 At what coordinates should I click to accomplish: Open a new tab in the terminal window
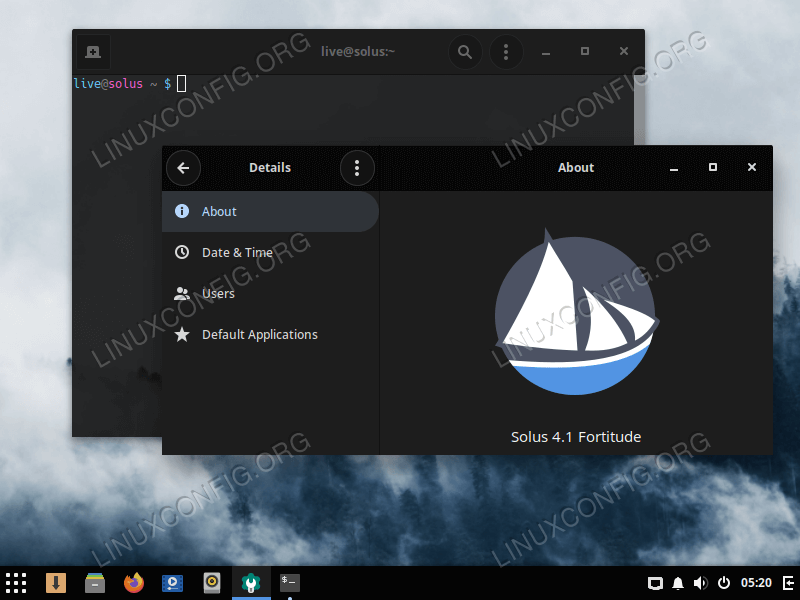click(x=93, y=52)
